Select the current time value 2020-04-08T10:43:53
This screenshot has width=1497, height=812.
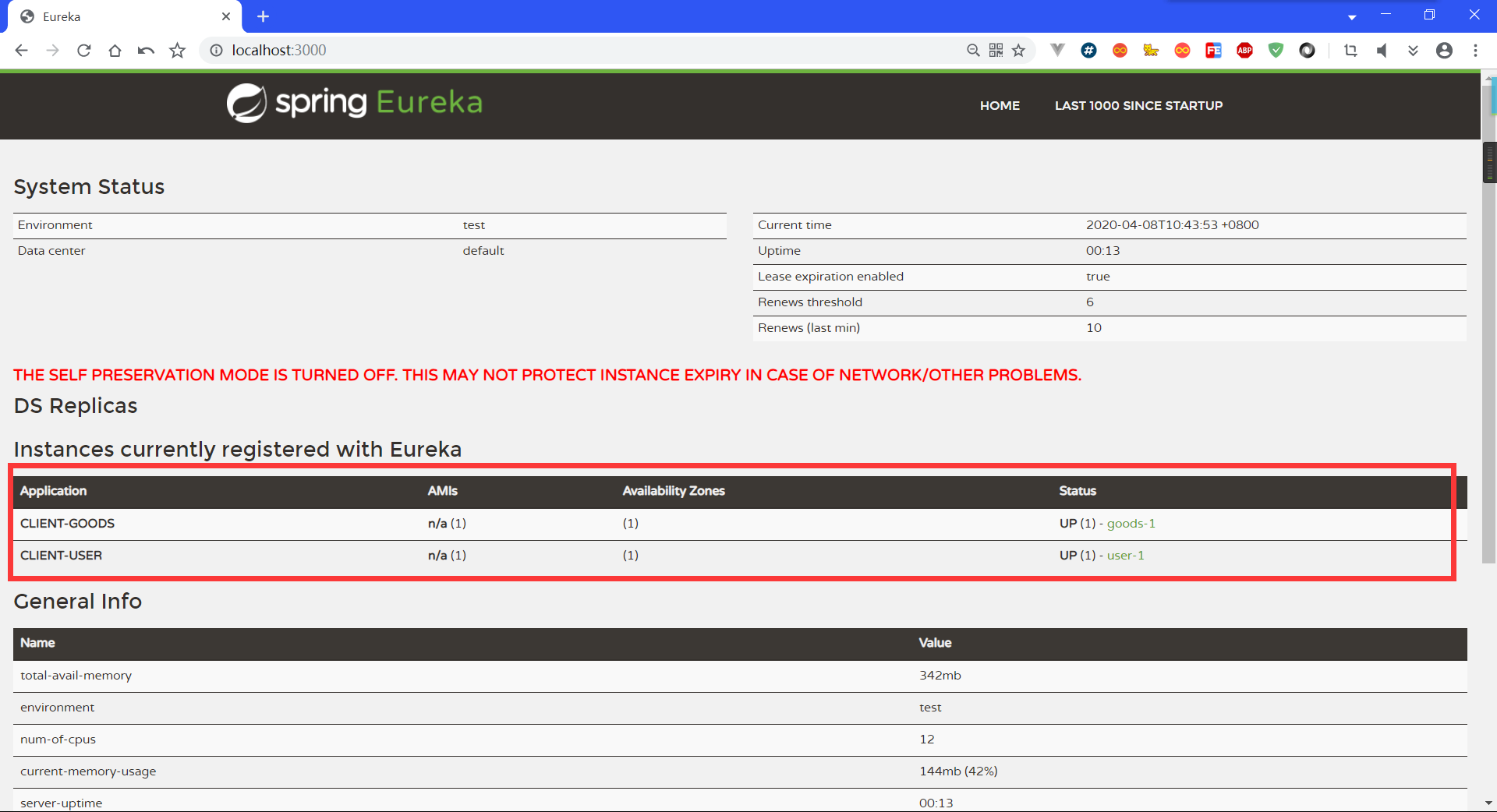coord(1172,225)
